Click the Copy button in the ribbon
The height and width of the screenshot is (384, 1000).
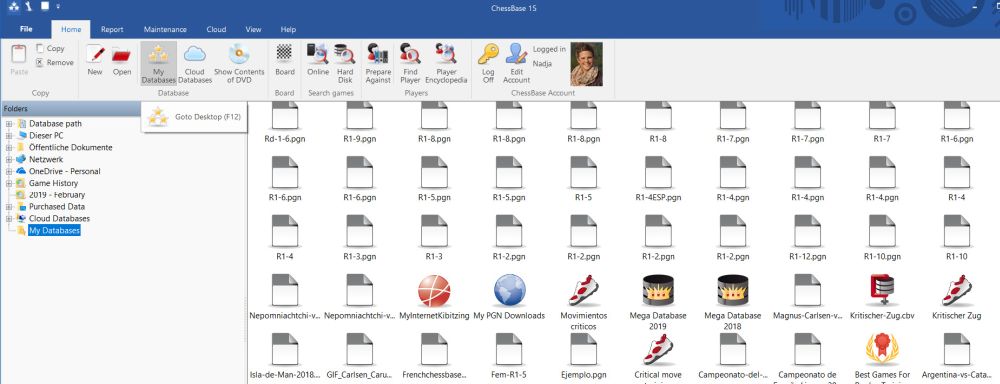click(50, 48)
